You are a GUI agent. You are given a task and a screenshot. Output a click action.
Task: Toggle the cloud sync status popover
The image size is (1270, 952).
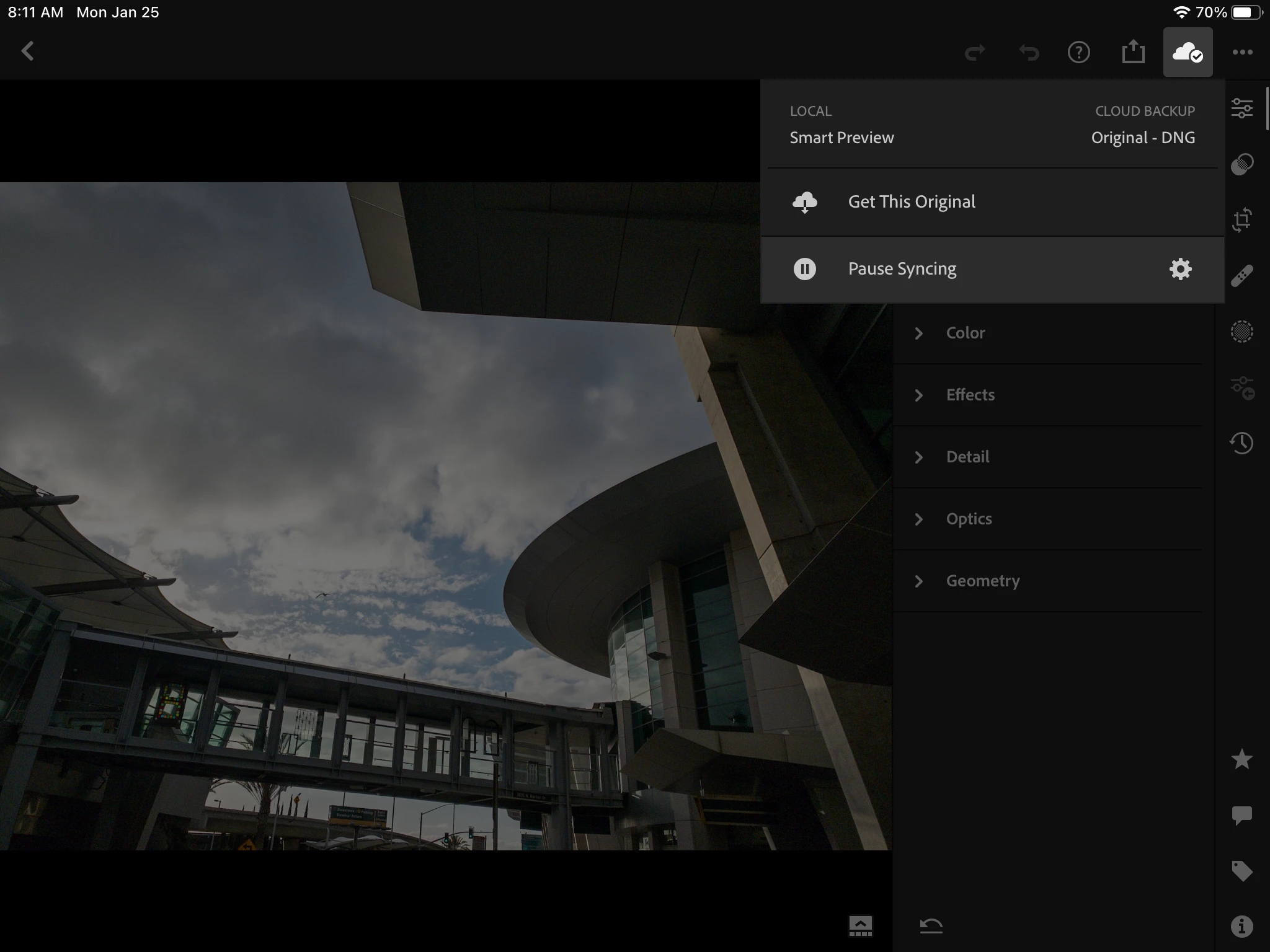point(1188,53)
